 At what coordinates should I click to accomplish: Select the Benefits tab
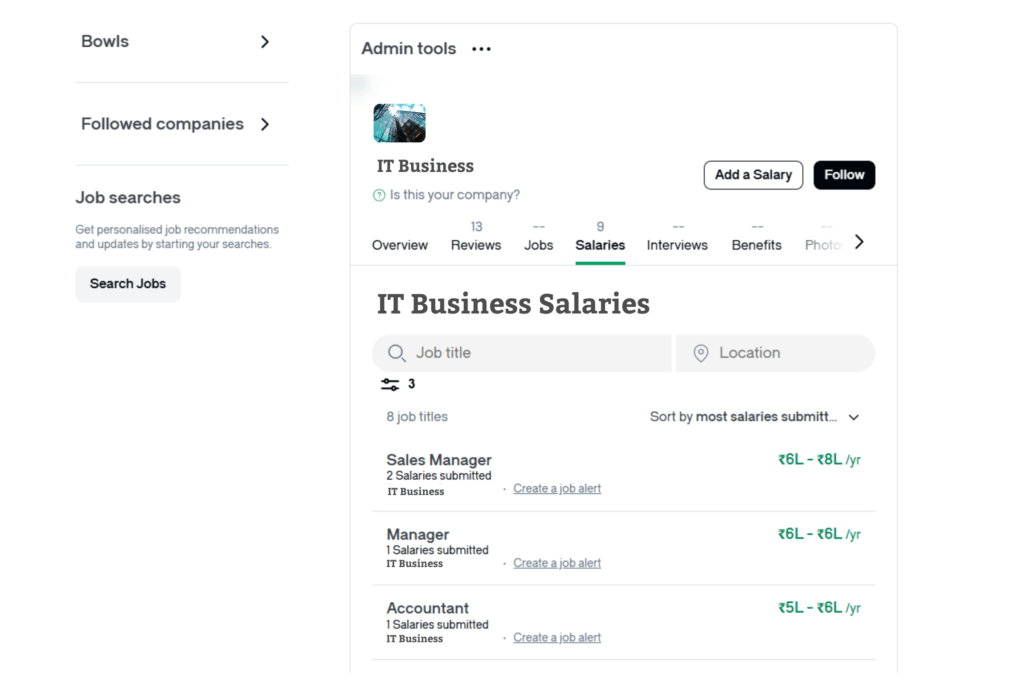click(x=756, y=245)
